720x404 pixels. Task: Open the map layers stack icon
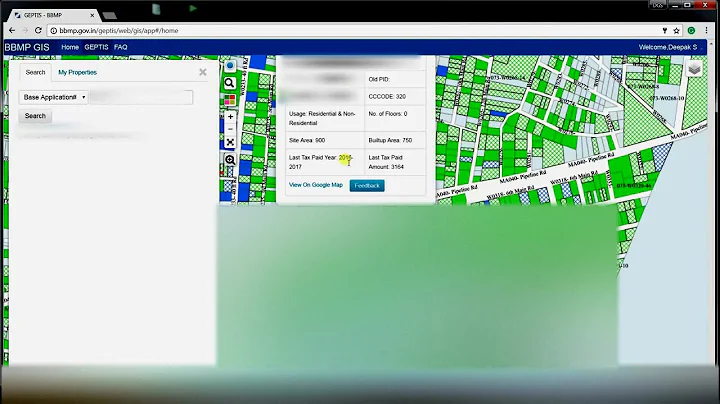pyautogui.click(x=694, y=69)
